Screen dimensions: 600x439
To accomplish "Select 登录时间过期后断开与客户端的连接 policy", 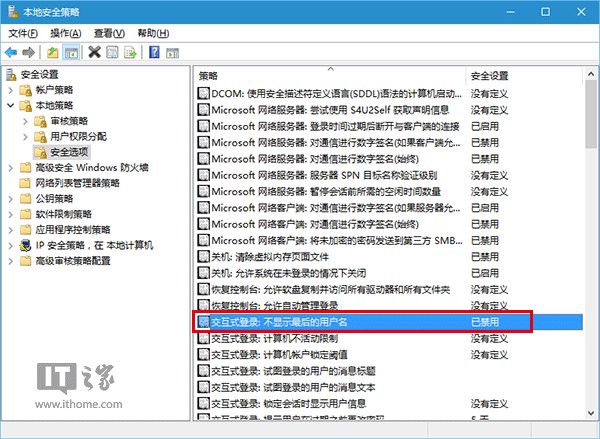I will (390, 126).
